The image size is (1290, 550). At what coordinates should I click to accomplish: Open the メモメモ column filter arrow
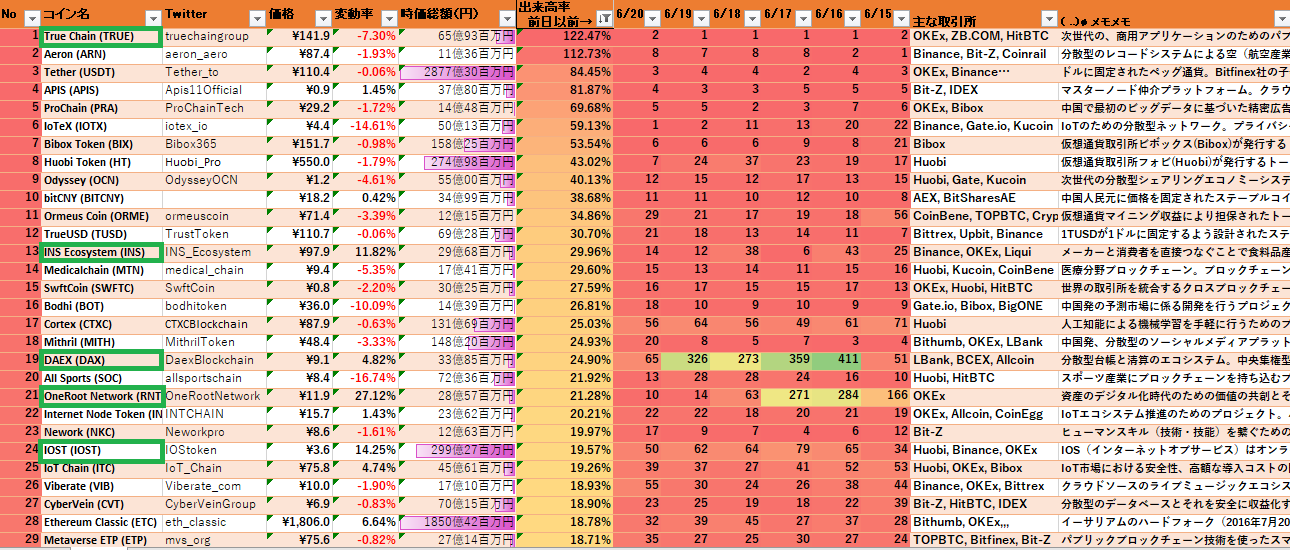click(x=1281, y=18)
